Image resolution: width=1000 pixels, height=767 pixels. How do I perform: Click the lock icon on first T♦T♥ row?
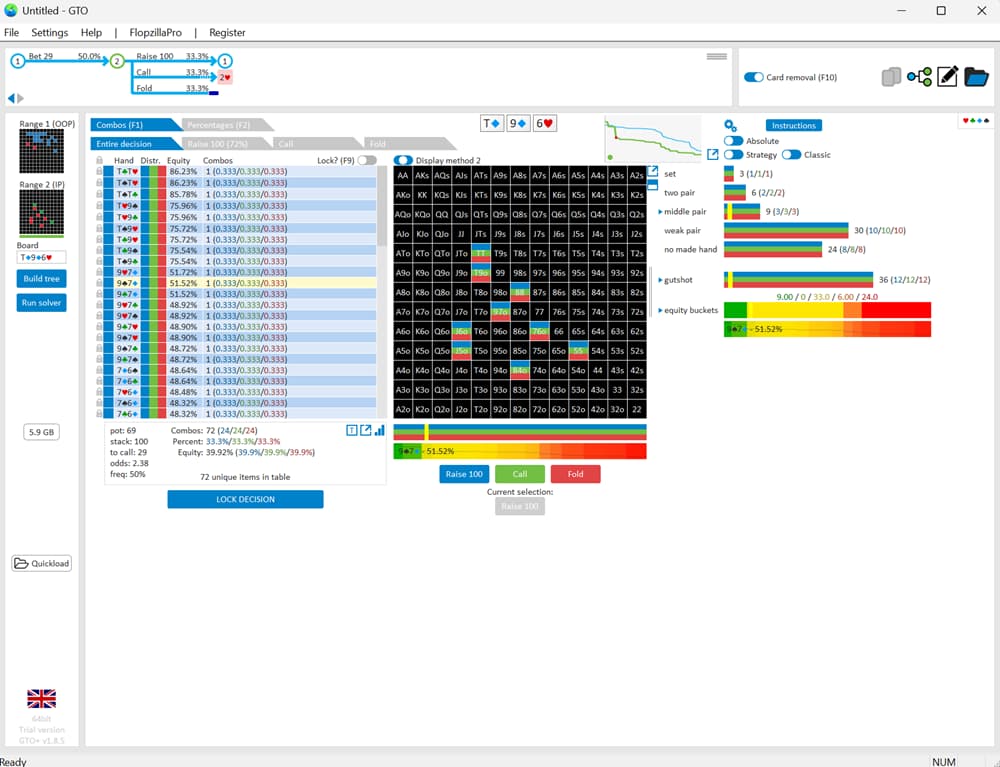click(x=99, y=172)
